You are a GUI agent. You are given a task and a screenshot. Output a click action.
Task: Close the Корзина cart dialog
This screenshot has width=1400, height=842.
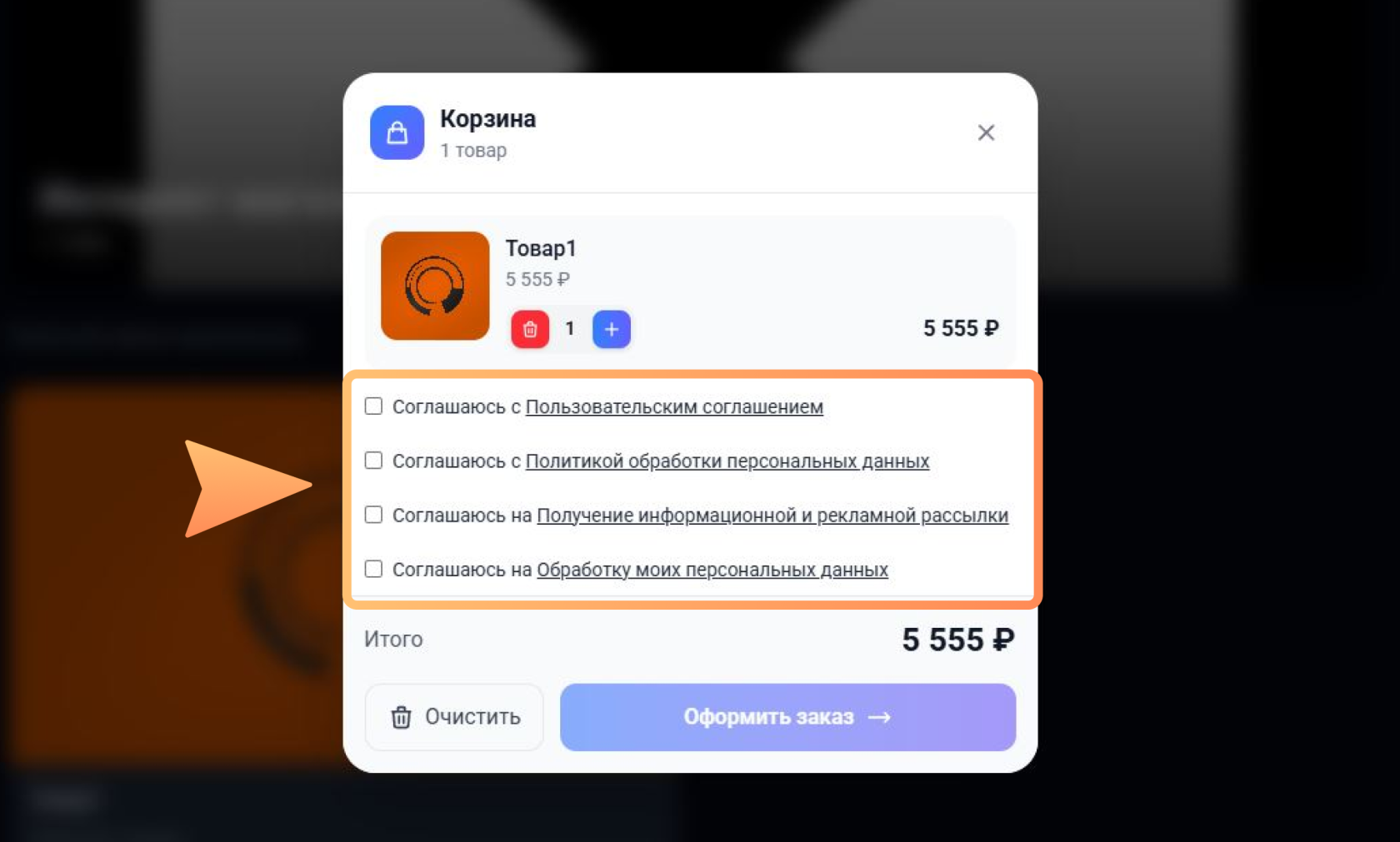coord(986,132)
